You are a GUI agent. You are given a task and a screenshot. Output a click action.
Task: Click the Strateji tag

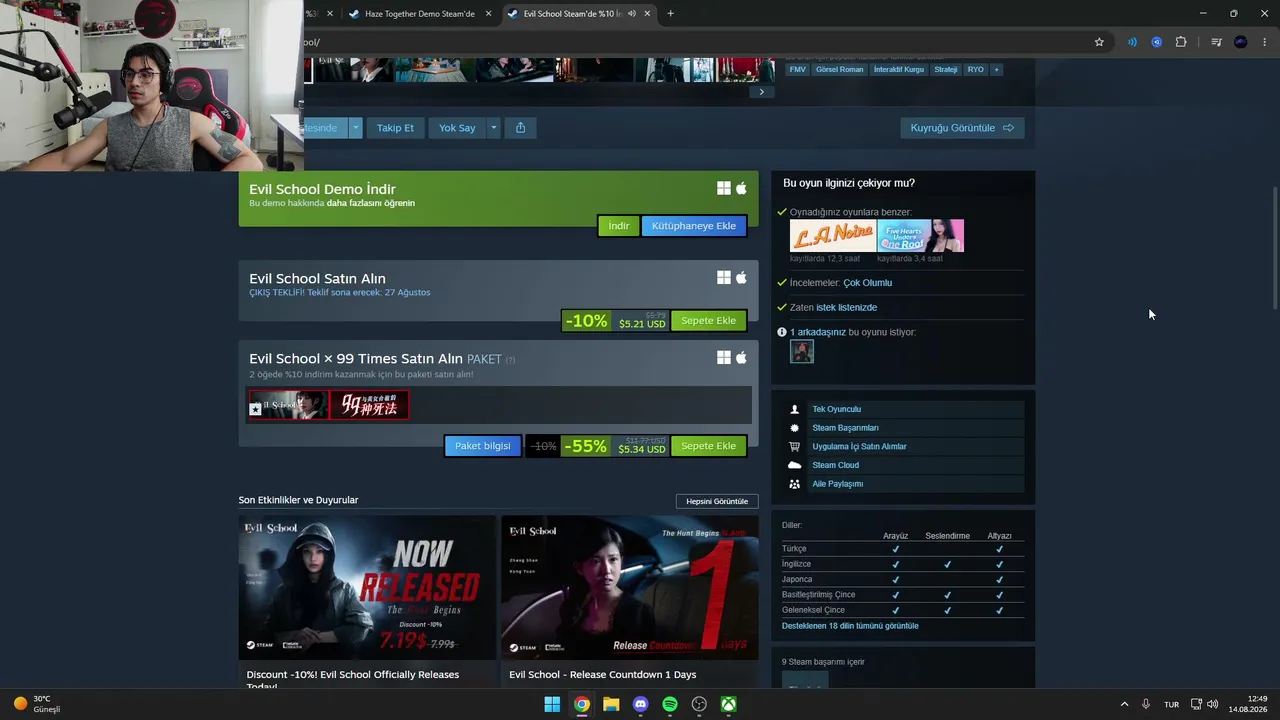coord(946,70)
